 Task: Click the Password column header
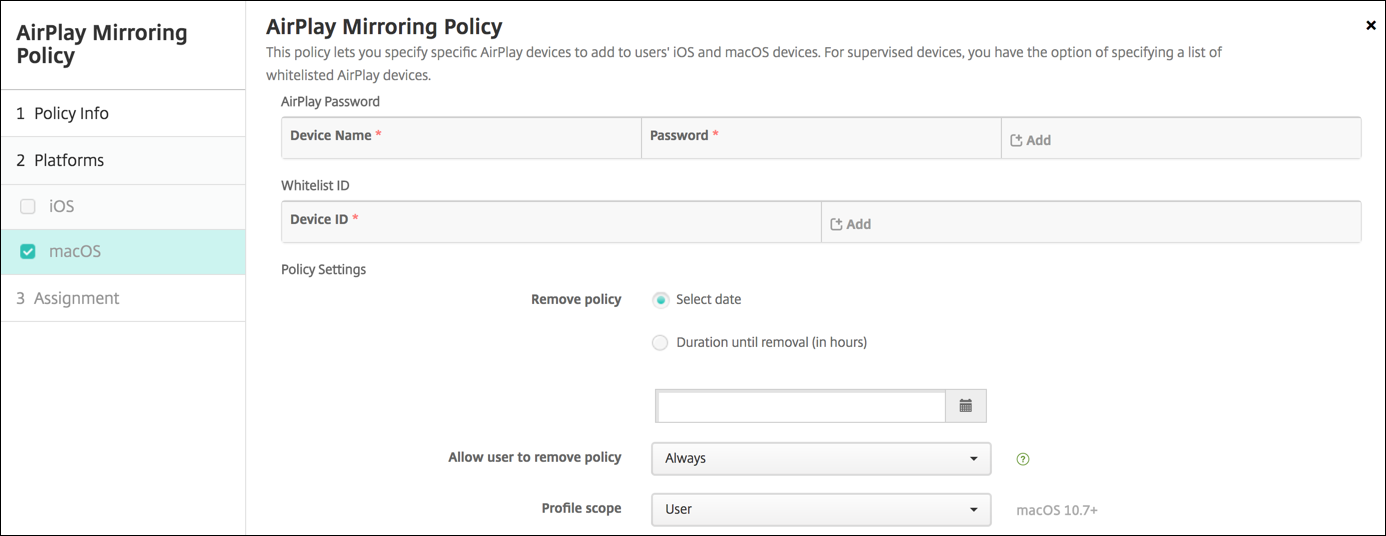click(679, 136)
